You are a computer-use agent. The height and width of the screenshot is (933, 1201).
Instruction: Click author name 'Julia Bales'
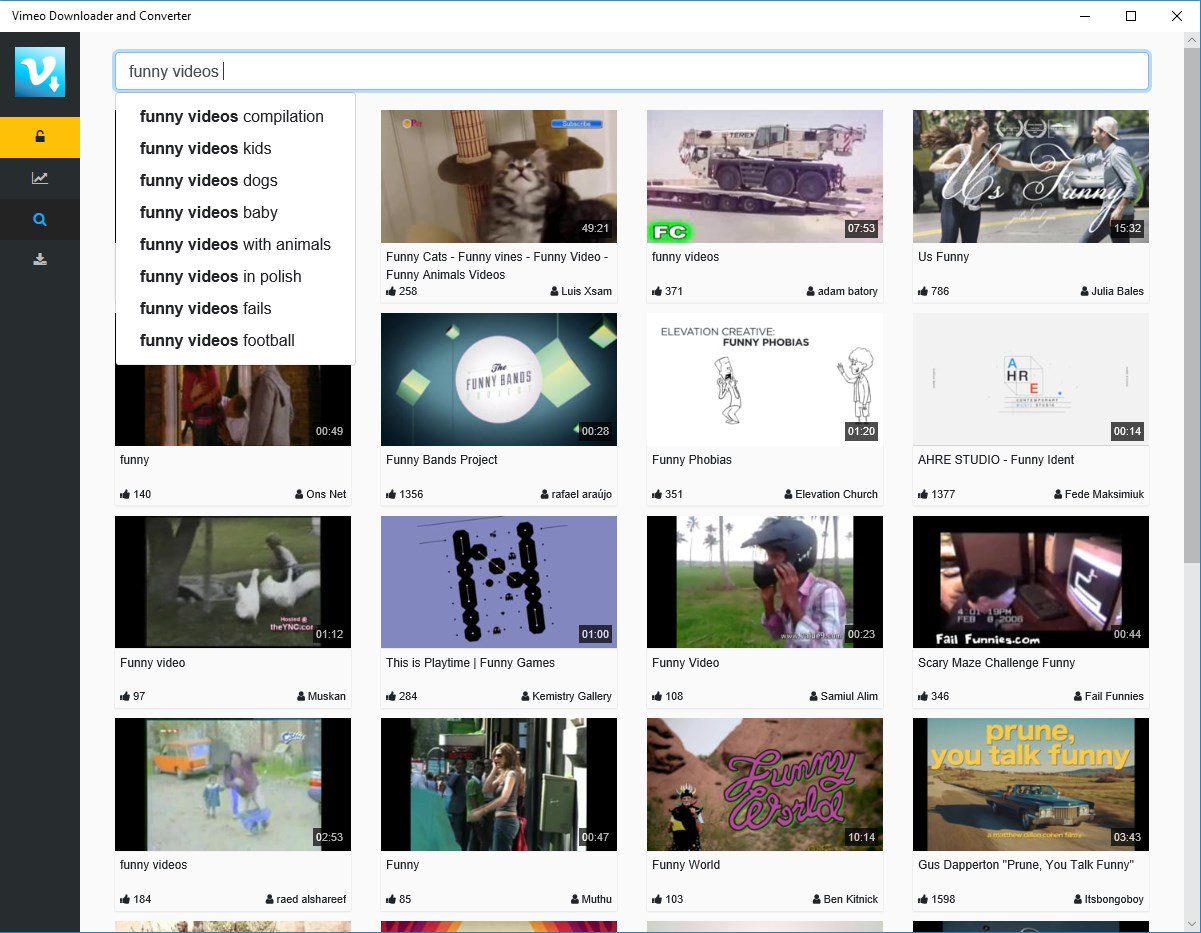[x=1118, y=291]
